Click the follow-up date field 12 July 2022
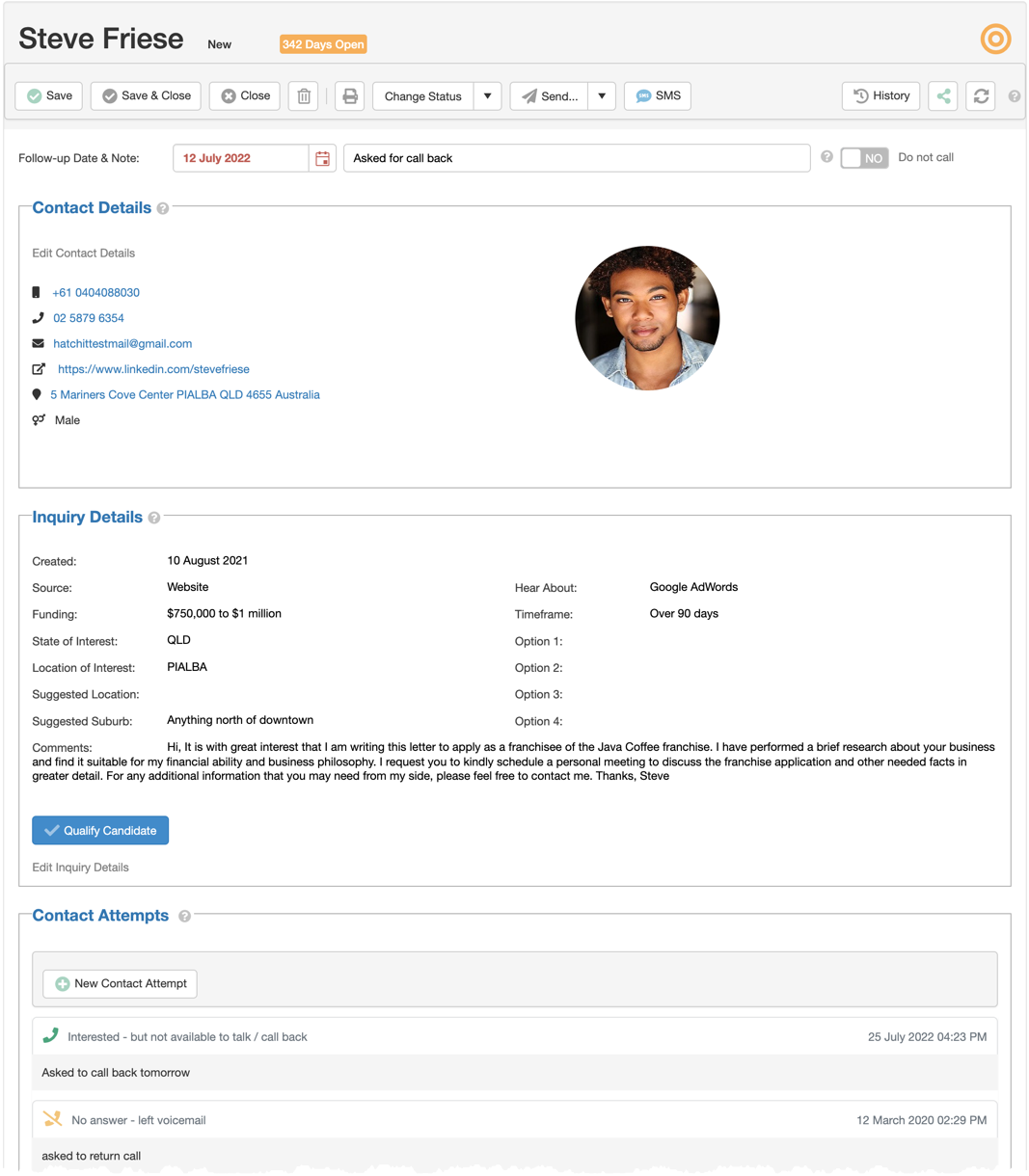The height and width of the screenshot is (1176, 1029). [x=241, y=158]
